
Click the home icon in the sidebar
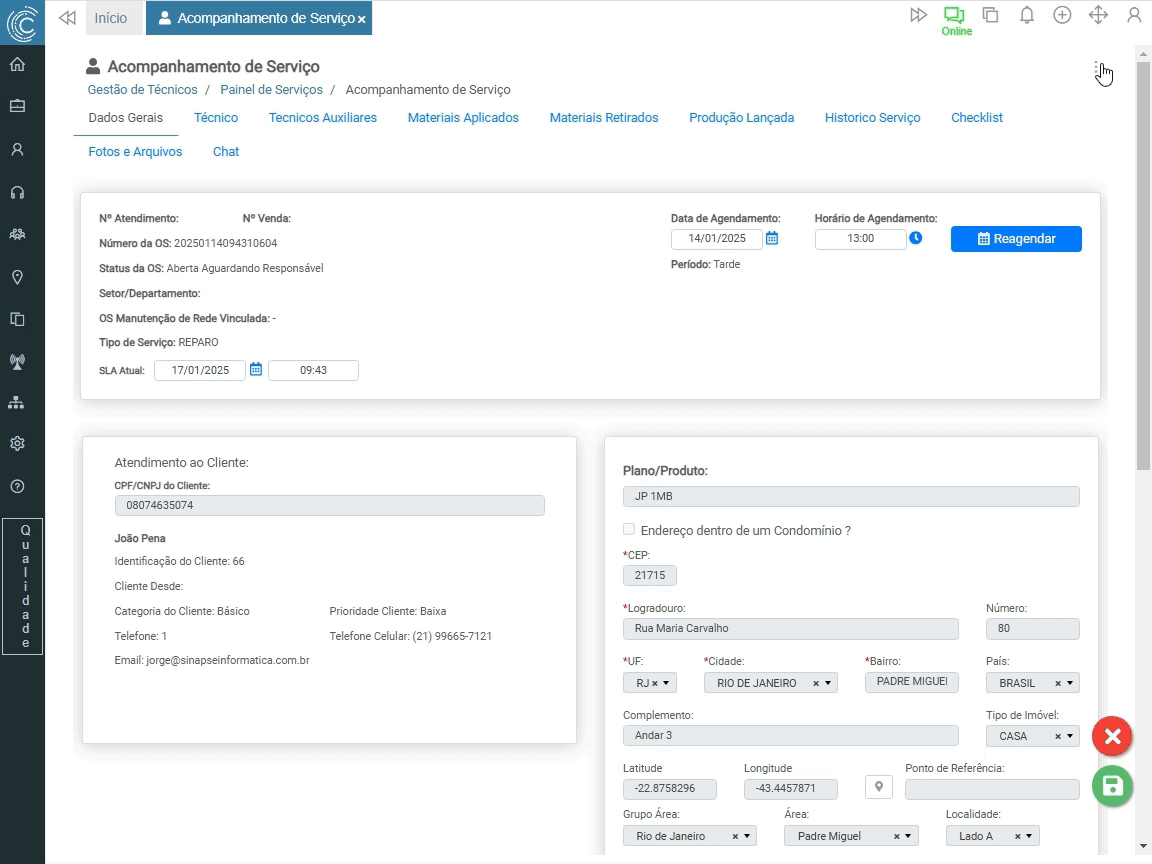click(x=17, y=65)
